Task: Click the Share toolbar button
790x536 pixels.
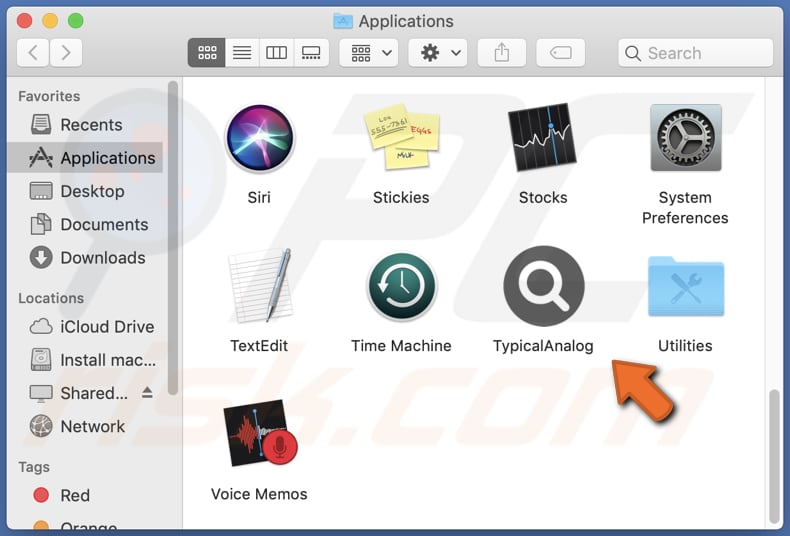Action: click(x=501, y=52)
